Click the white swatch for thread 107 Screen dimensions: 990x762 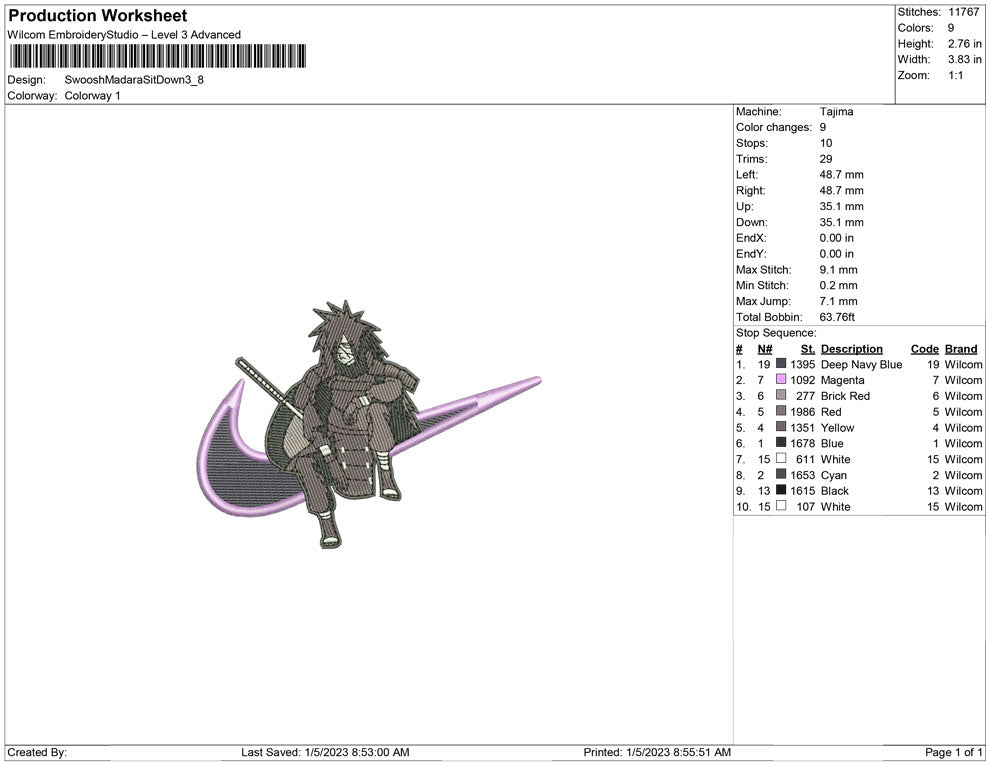781,506
